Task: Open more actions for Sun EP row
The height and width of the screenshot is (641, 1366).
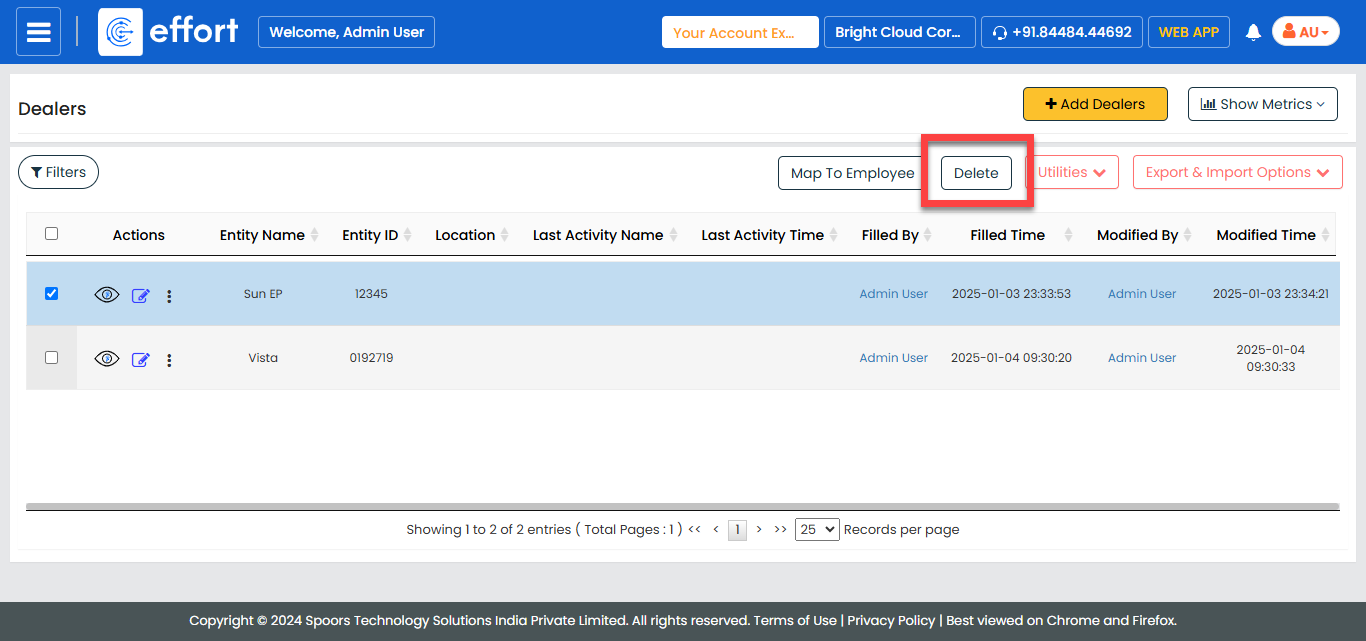Action: (x=169, y=296)
